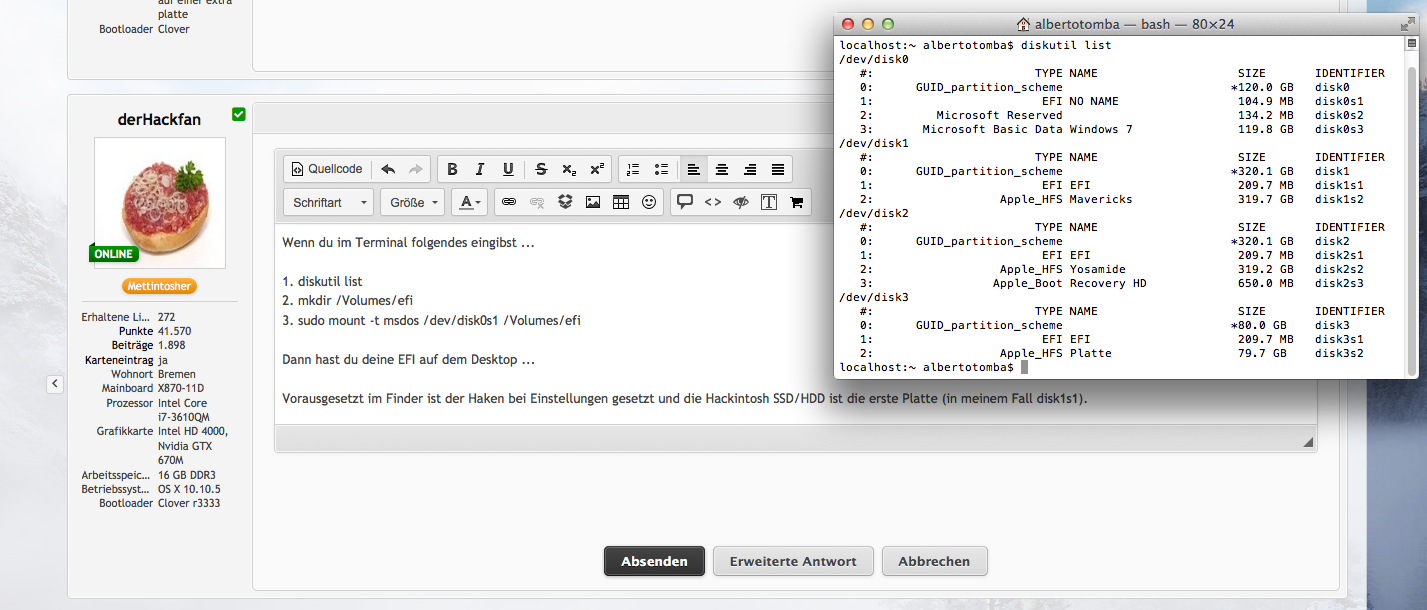Click the shopping cart icon

point(797,202)
